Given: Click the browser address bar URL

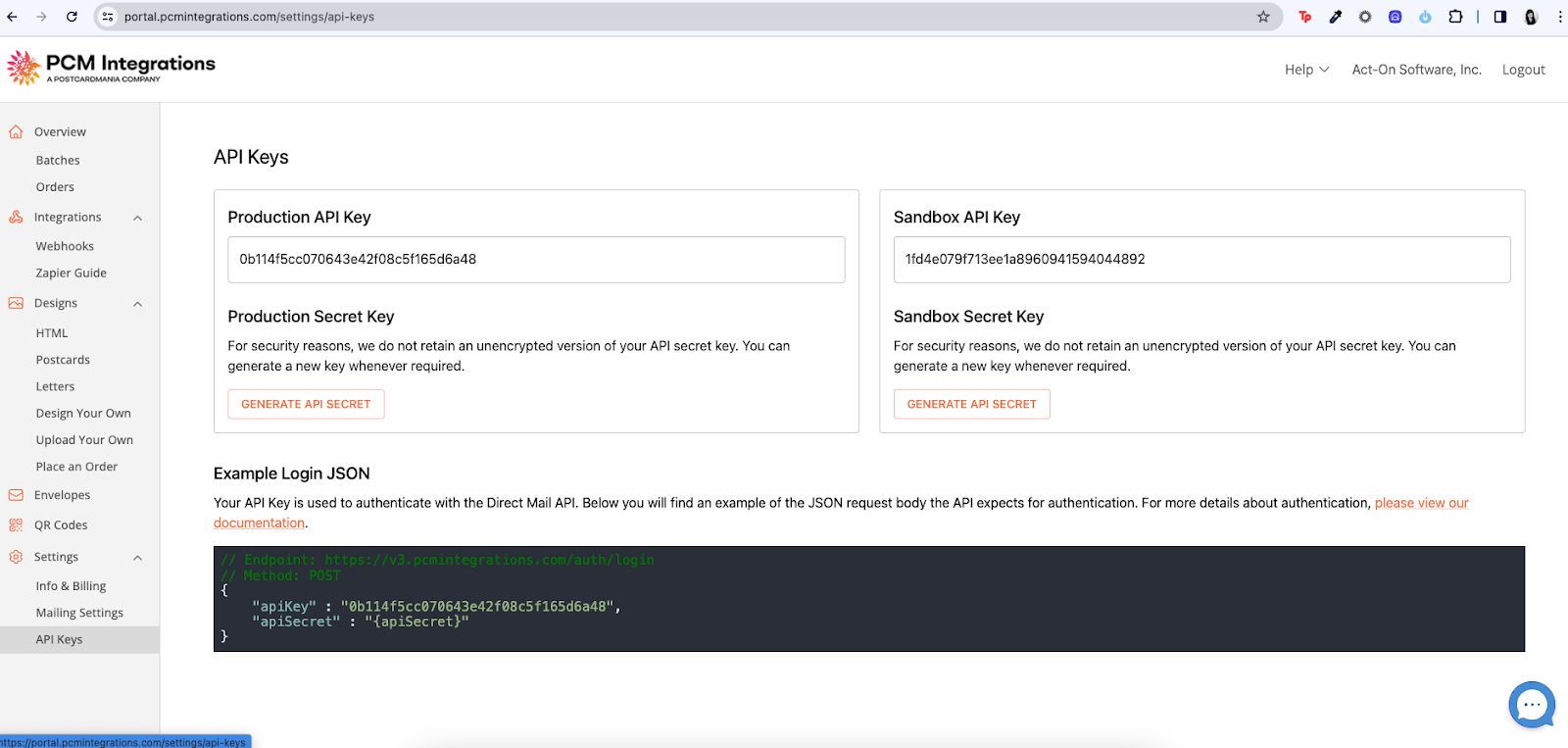Looking at the screenshot, I should click(249, 17).
